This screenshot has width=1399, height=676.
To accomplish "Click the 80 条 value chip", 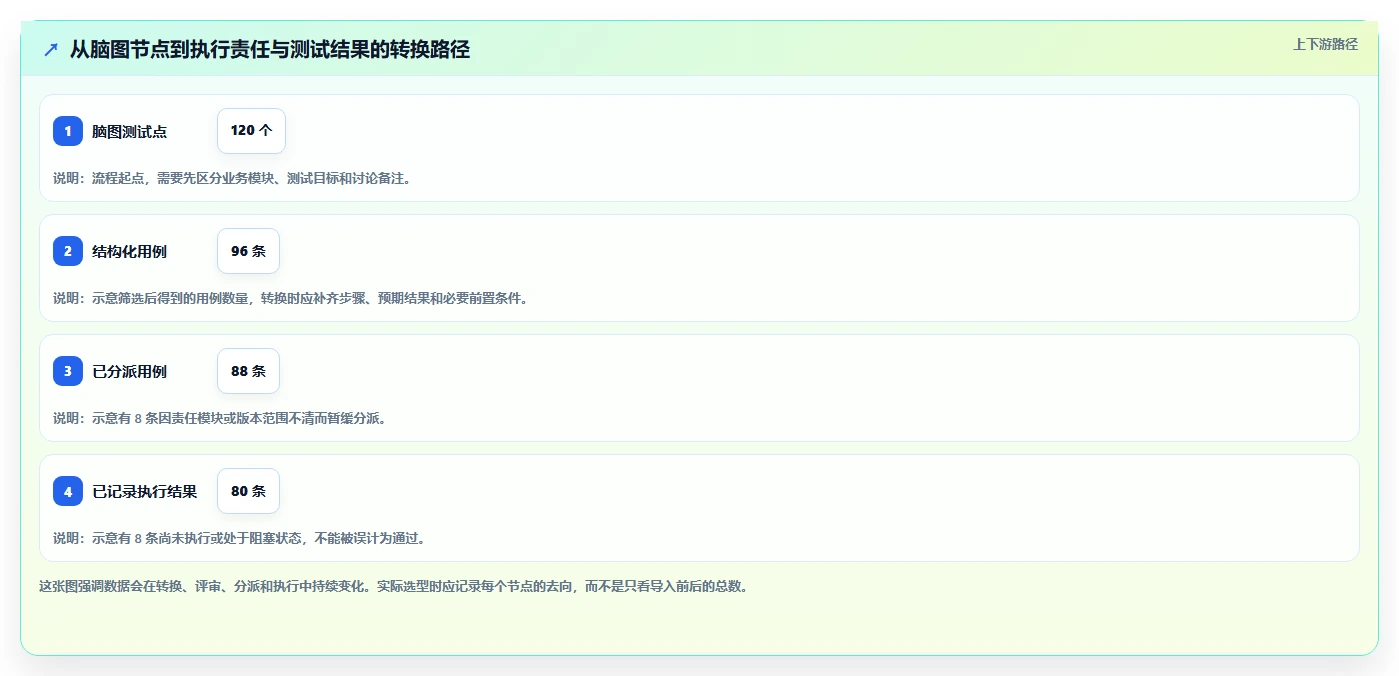I will click(248, 491).
